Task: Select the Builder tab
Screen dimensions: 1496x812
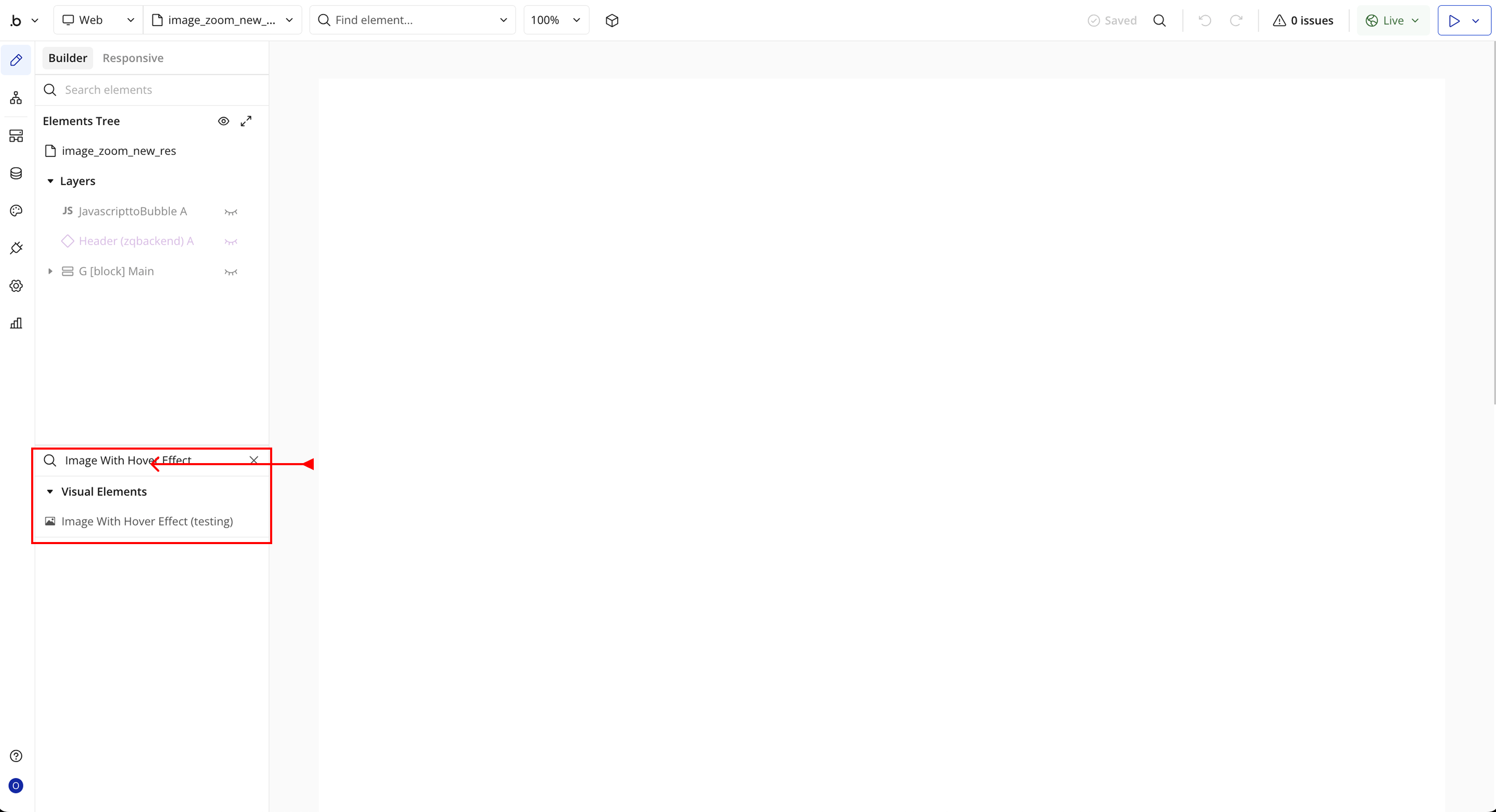Action: click(x=68, y=58)
